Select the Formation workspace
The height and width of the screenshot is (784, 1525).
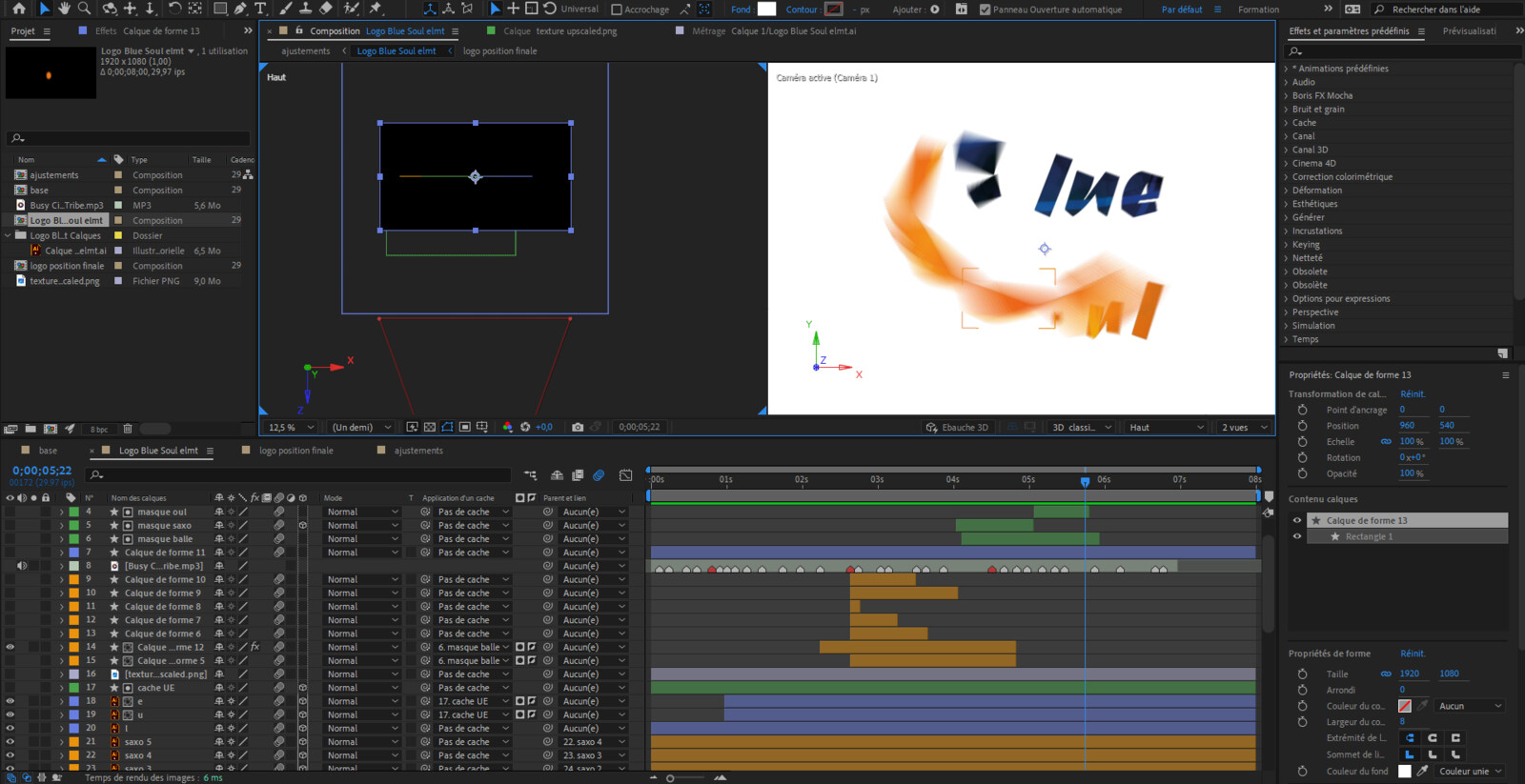point(1258,10)
